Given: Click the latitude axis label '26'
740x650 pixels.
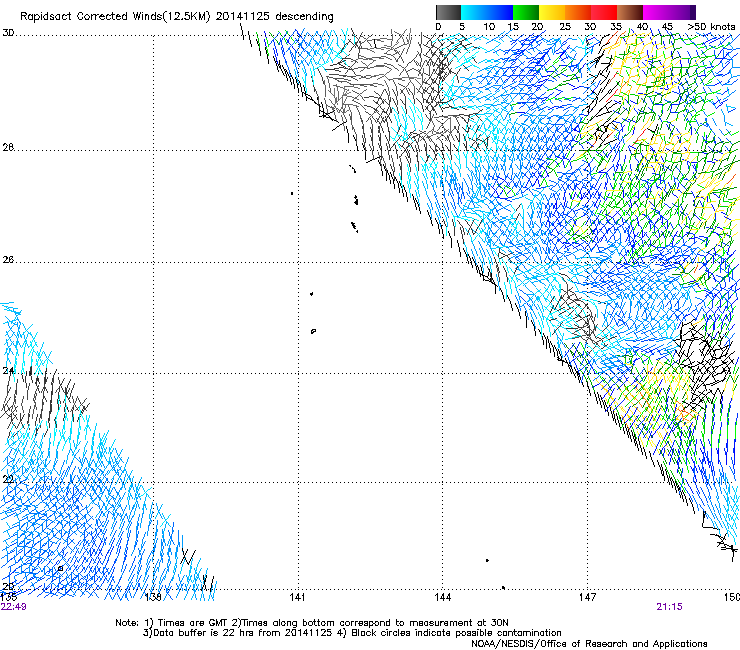Looking at the screenshot, I should (8, 260).
